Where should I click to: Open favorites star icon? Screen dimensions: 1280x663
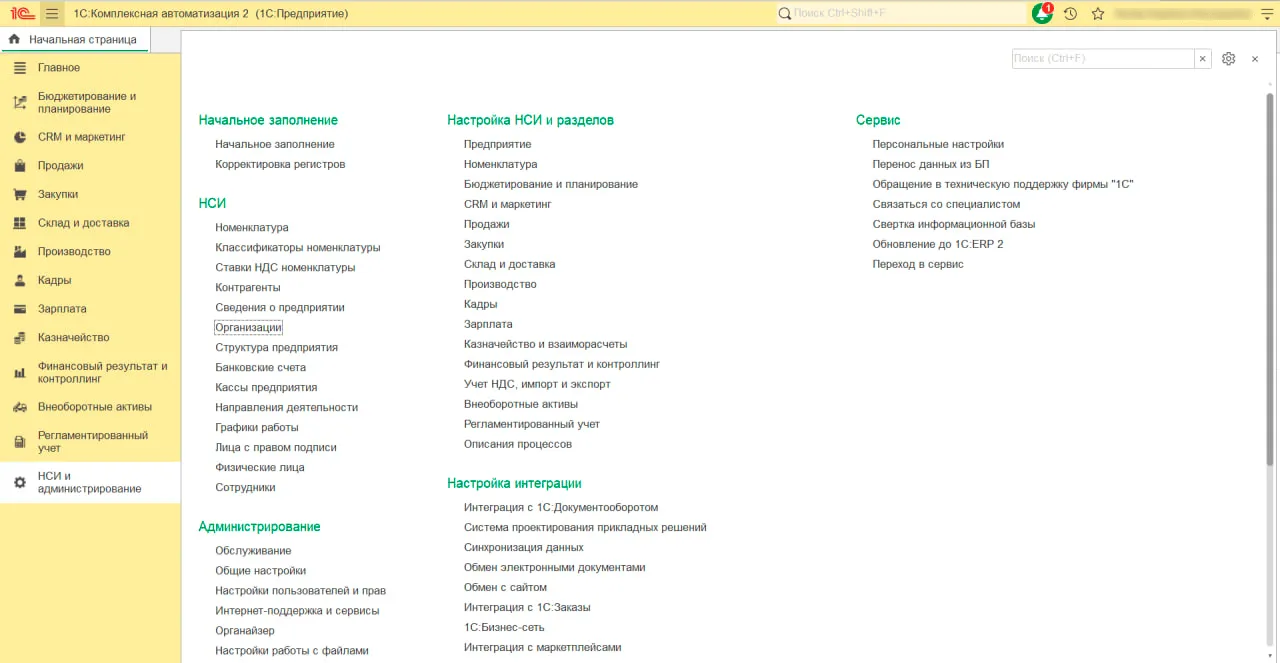coord(1098,14)
